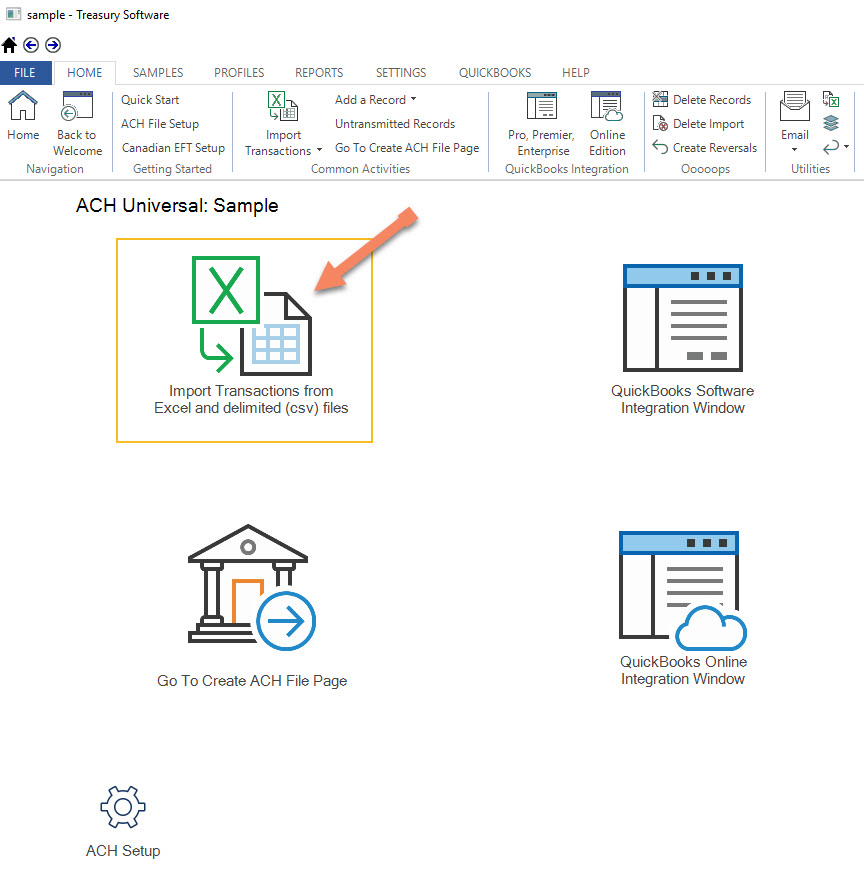Open the QuickBooks Online Integration Window tile
Viewport: 864px width, 869px height.
pyautogui.click(x=683, y=609)
